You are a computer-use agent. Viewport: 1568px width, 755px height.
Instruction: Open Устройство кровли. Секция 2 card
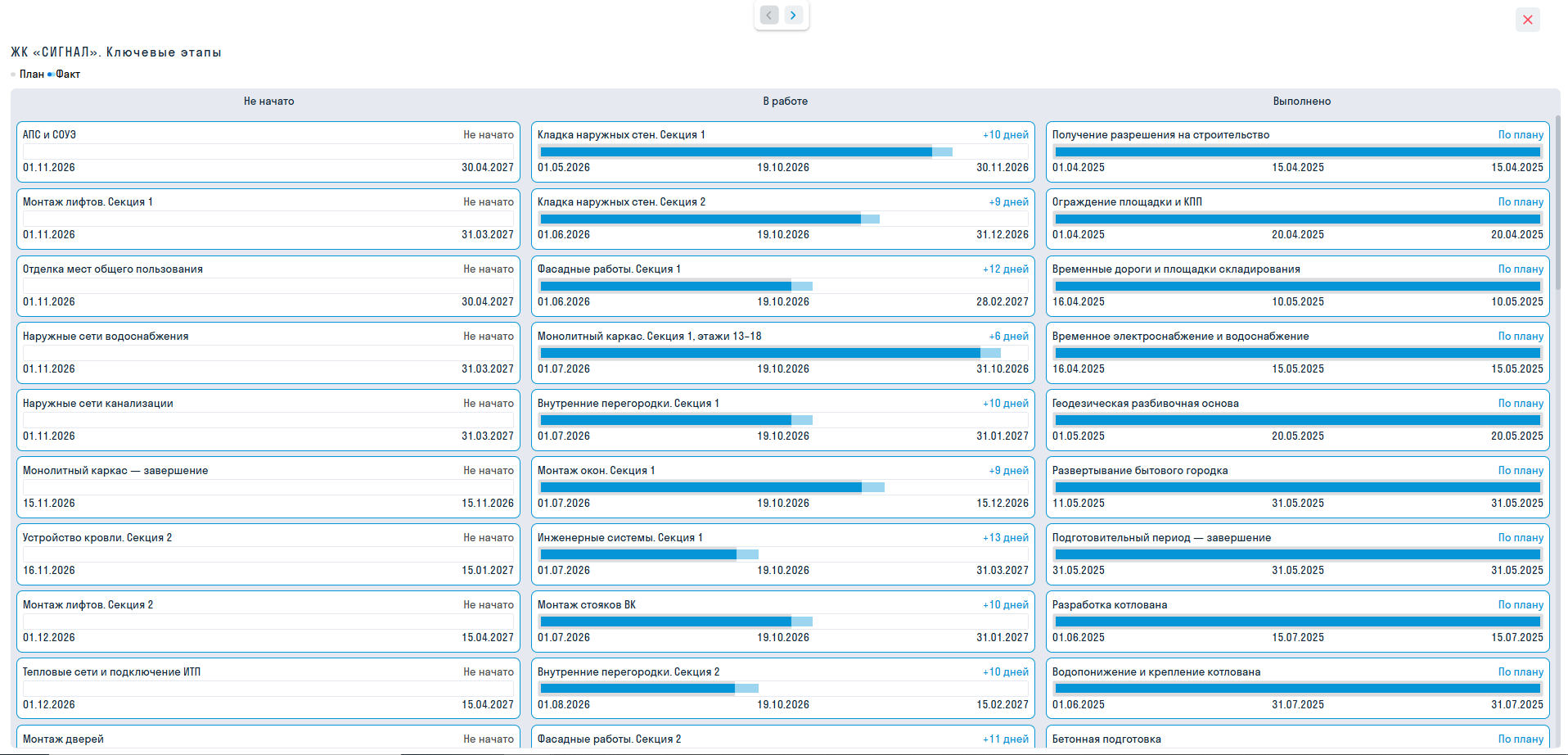click(x=268, y=554)
